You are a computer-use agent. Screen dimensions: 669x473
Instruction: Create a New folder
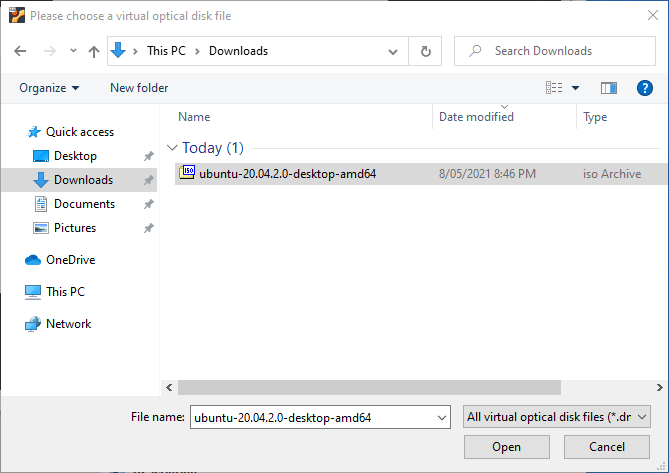pos(139,88)
